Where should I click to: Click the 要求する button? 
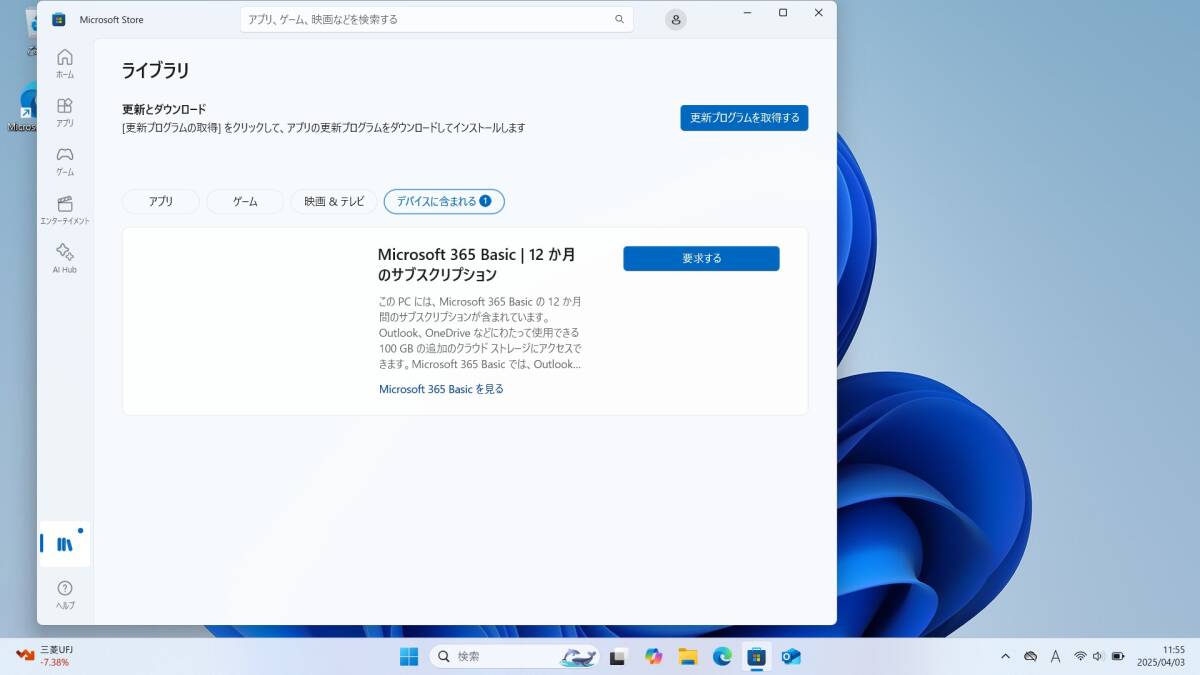(x=701, y=258)
